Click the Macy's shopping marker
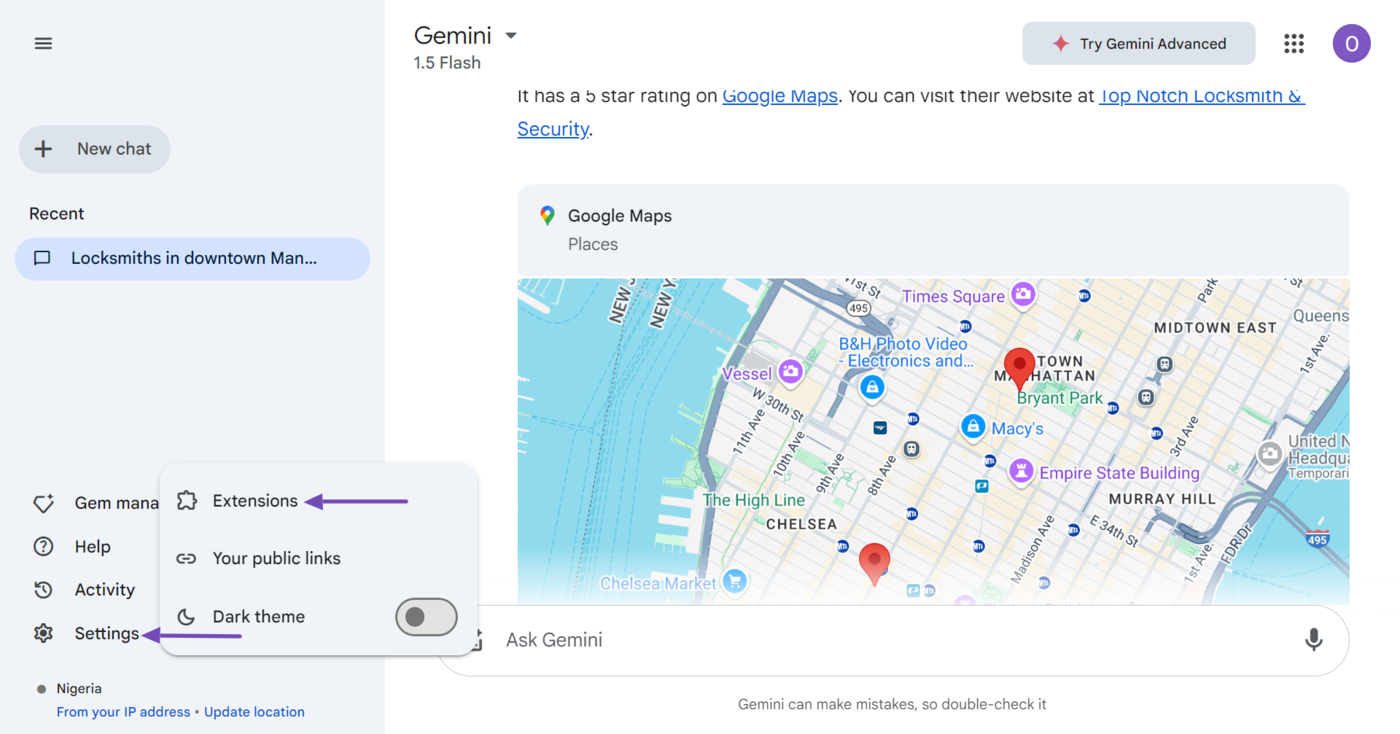Image resolution: width=1400 pixels, height=734 pixels. pyautogui.click(x=973, y=427)
